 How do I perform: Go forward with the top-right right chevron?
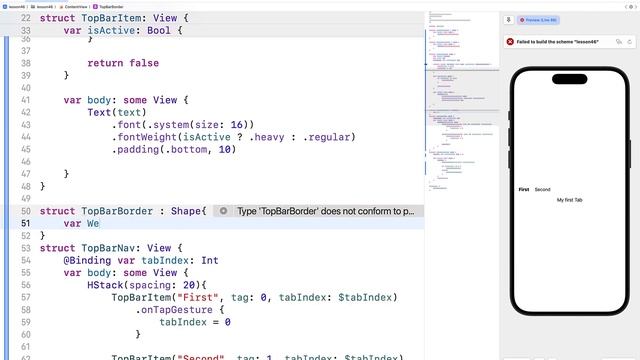[x=636, y=7]
